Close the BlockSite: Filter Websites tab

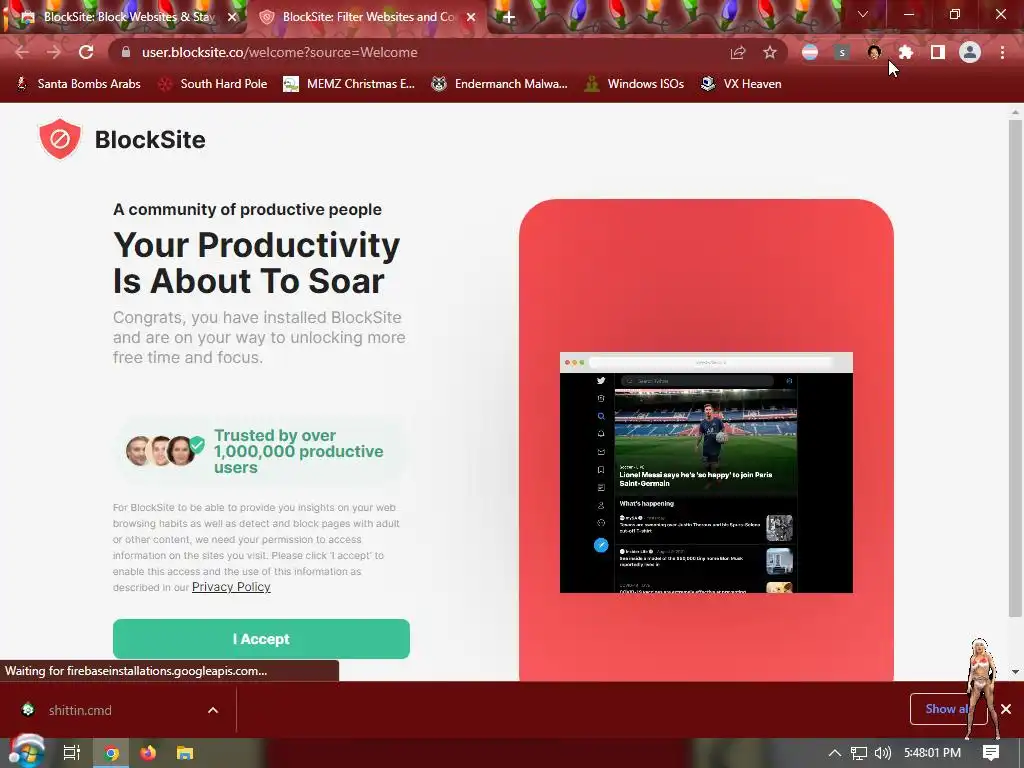(471, 17)
